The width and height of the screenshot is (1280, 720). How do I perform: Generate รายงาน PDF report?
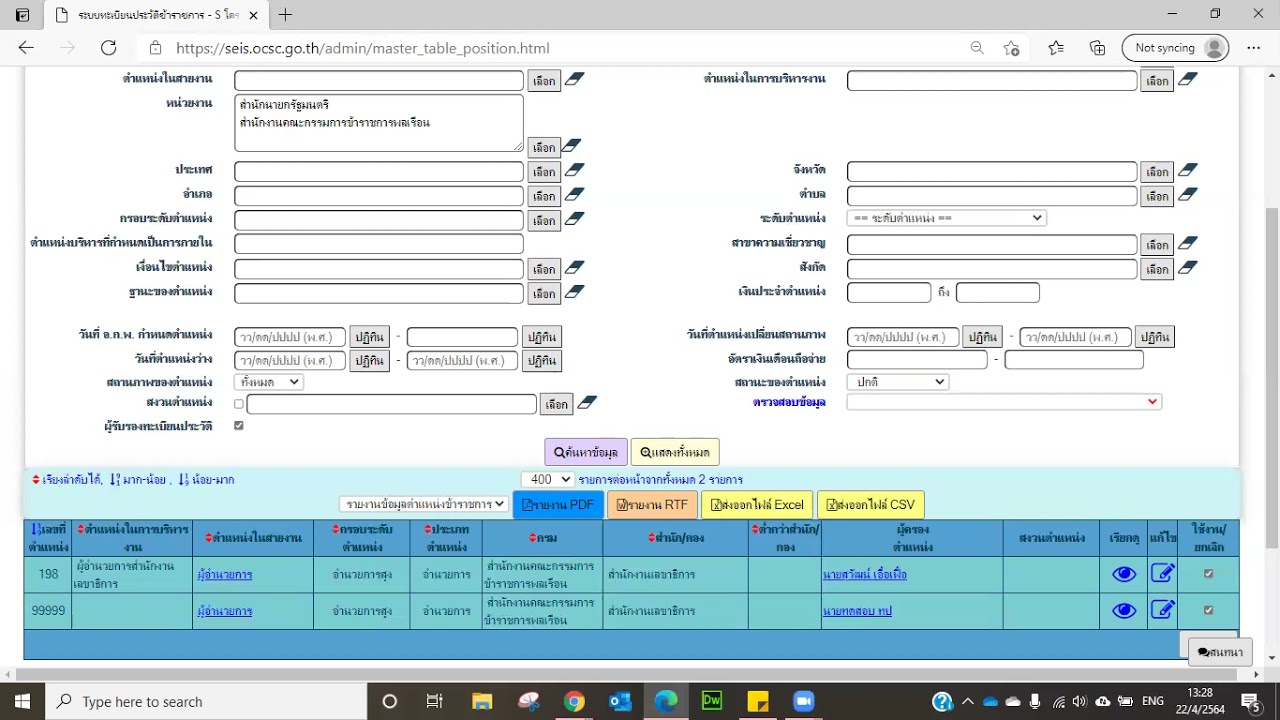click(558, 505)
